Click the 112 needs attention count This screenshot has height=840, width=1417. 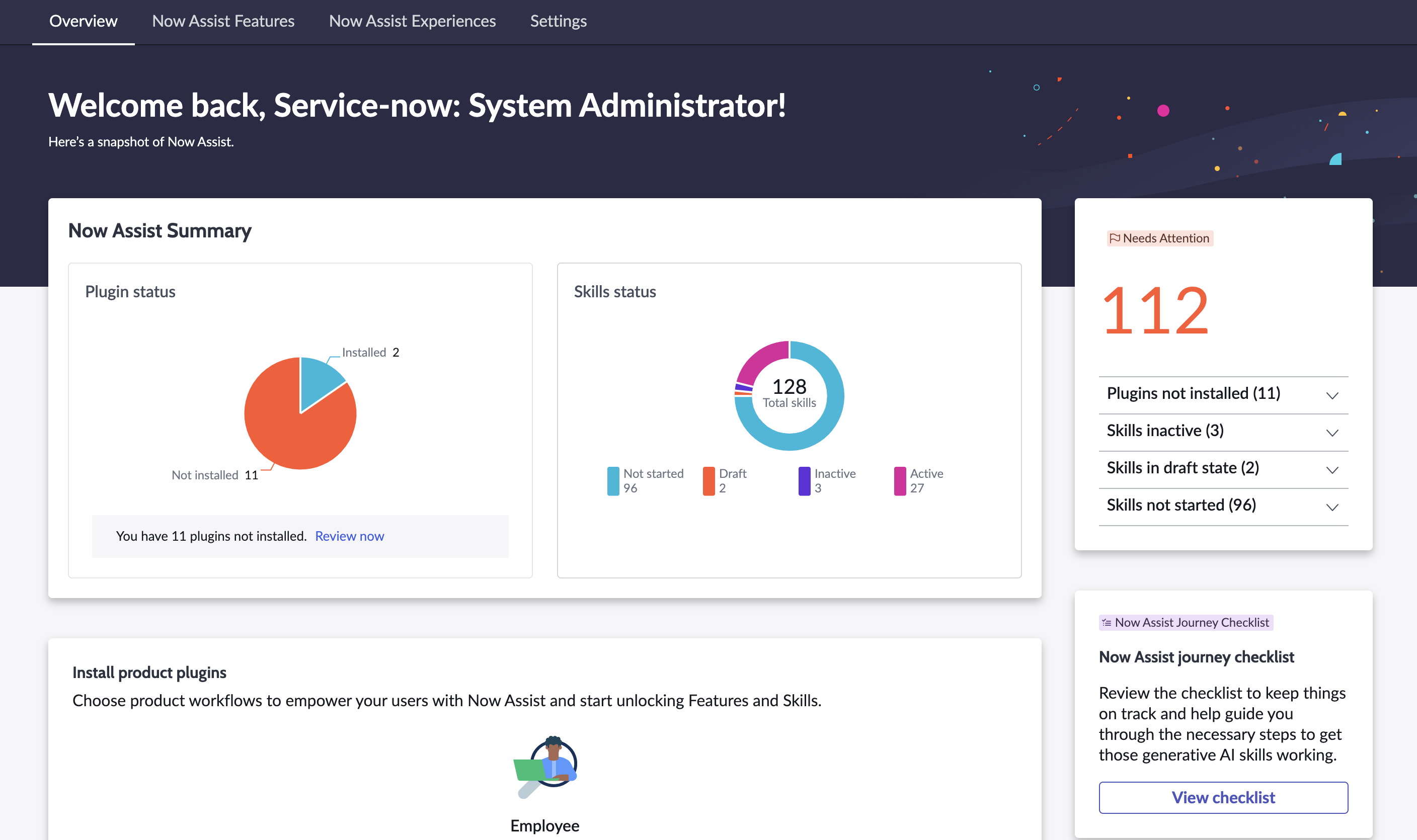1155,310
